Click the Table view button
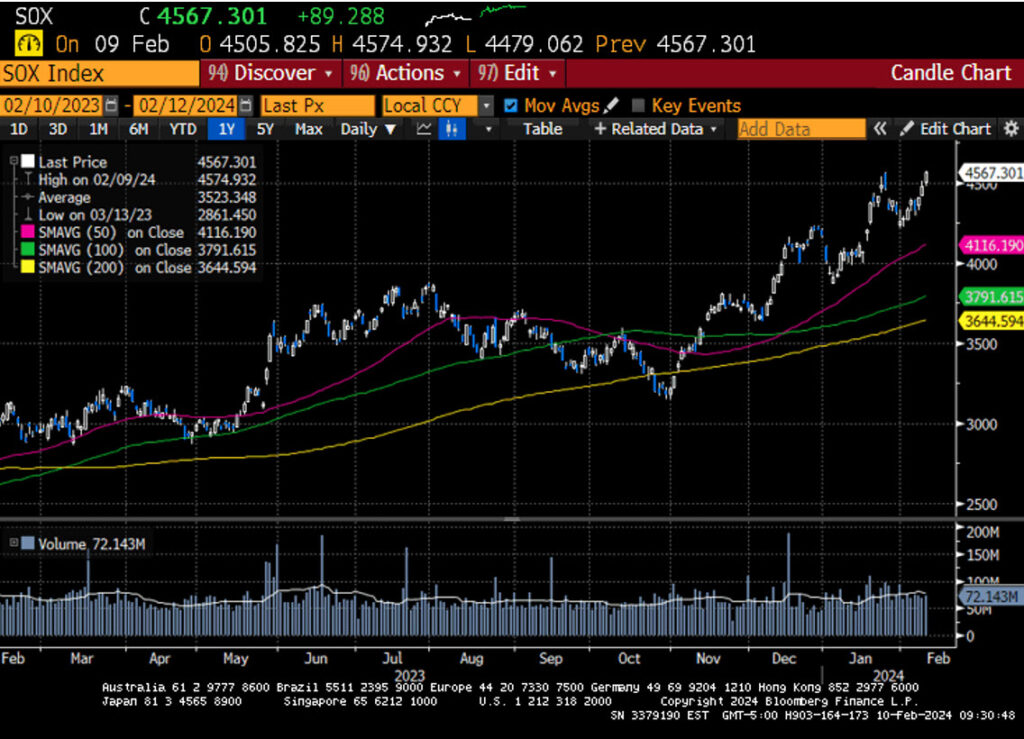Screen dimensions: 1024x739 [542, 129]
